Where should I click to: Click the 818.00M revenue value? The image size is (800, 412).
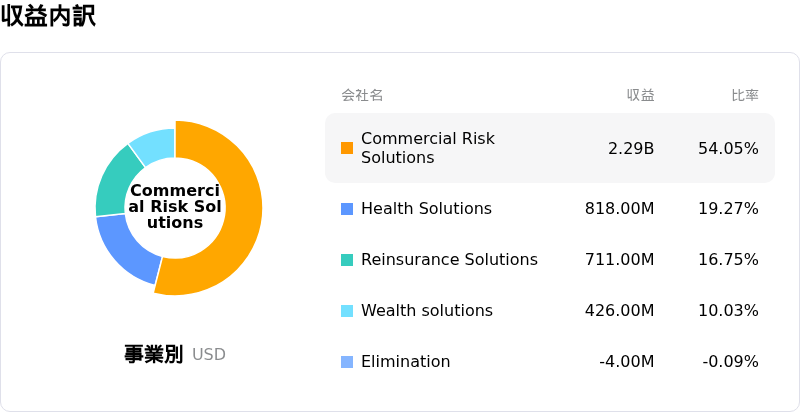619,209
